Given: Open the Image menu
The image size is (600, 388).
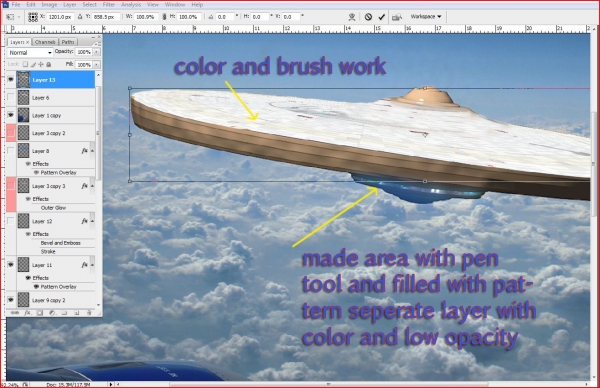Looking at the screenshot, I should [49, 5].
